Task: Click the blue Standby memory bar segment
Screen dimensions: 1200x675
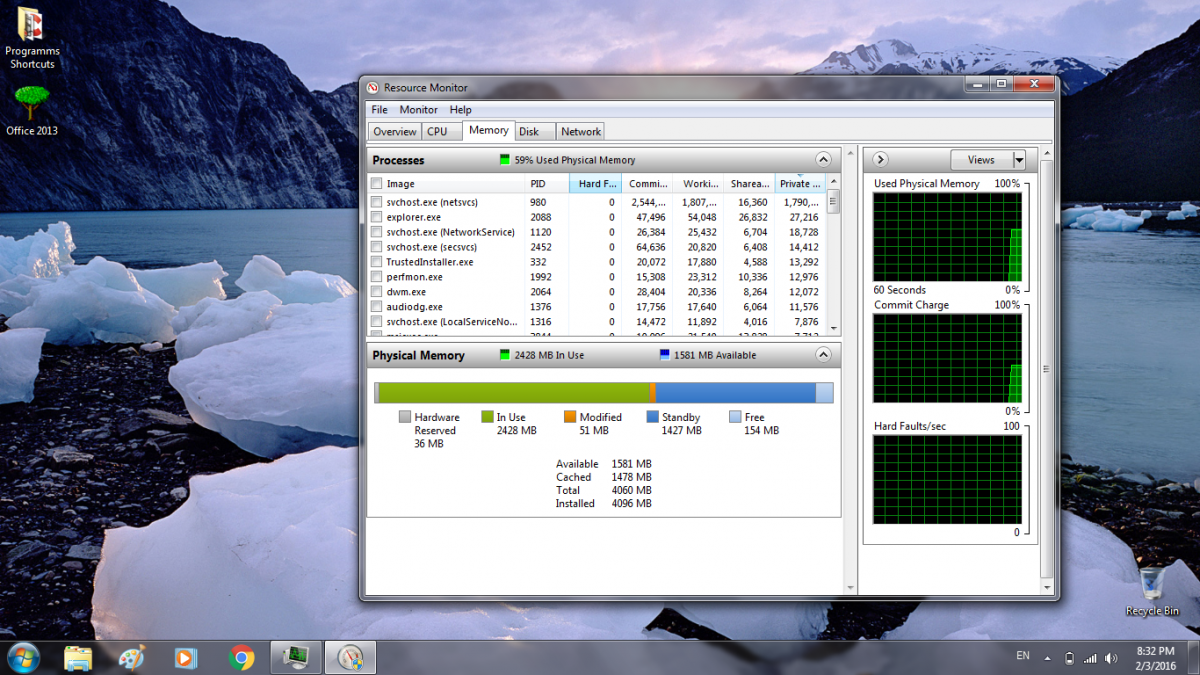Action: click(x=735, y=393)
